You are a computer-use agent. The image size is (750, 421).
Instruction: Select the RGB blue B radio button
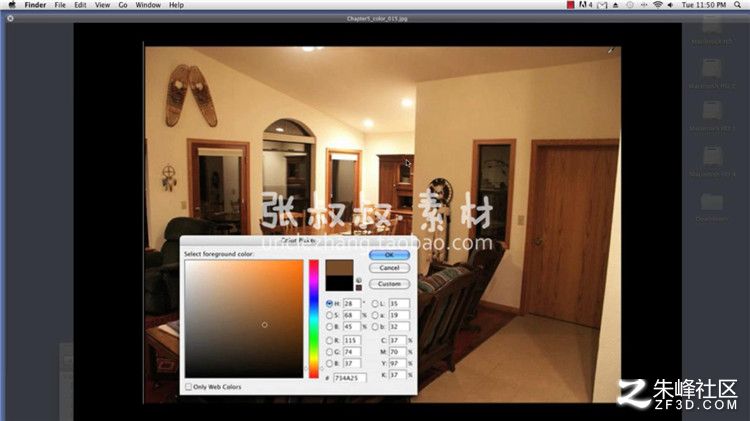click(x=329, y=364)
